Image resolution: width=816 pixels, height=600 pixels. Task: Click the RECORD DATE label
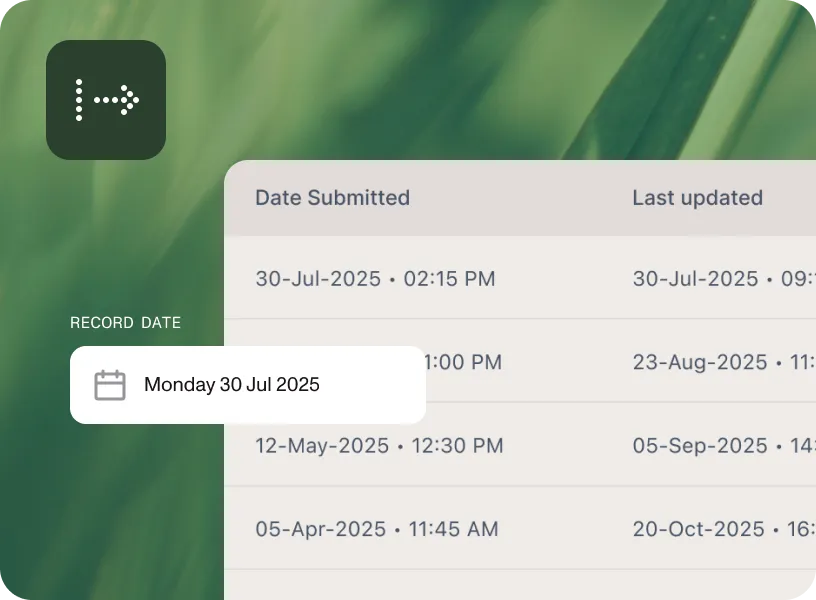tap(125, 322)
